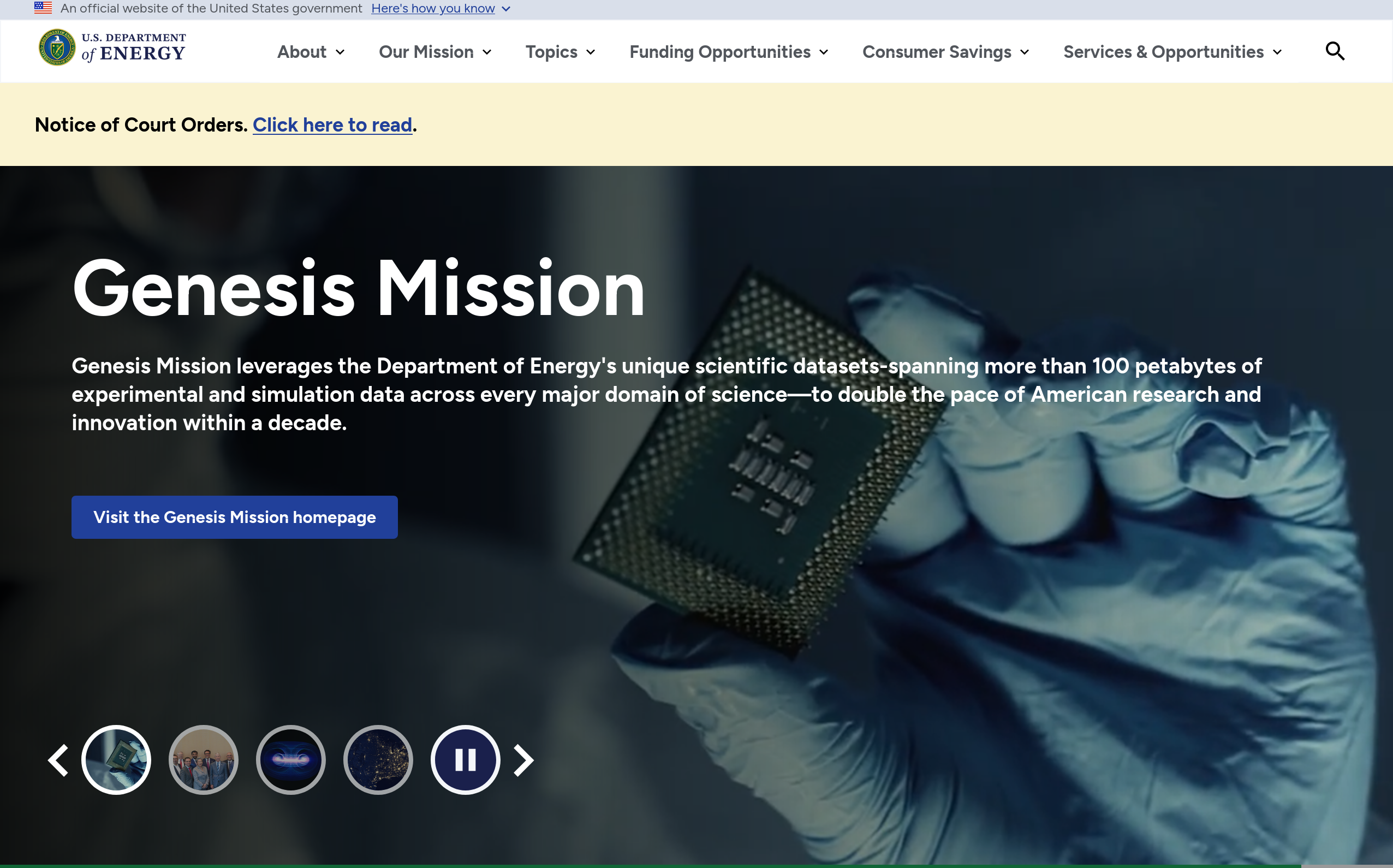Open Funding Opportunities menu

(x=728, y=52)
